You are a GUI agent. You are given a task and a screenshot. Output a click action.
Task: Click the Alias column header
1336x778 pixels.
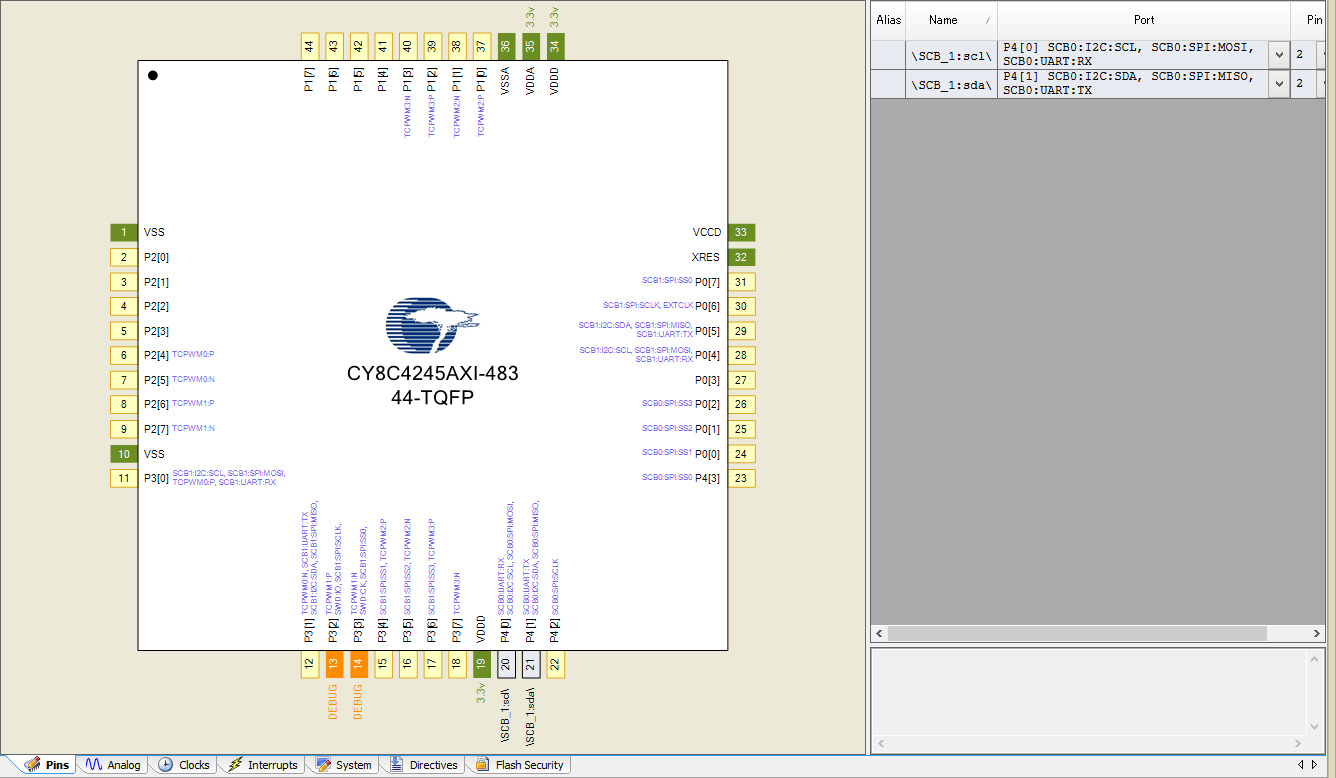(x=888, y=20)
